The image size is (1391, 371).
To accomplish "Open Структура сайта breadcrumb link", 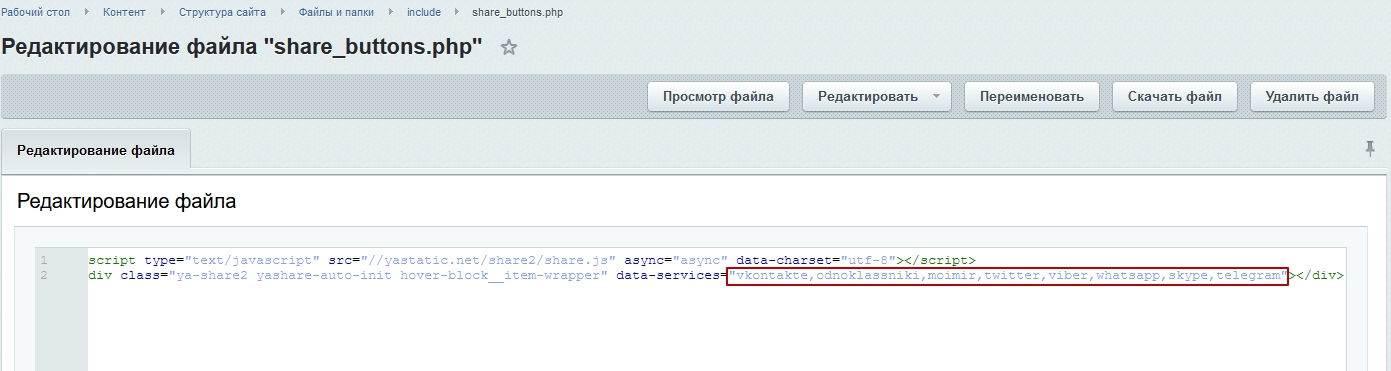I will [222, 12].
